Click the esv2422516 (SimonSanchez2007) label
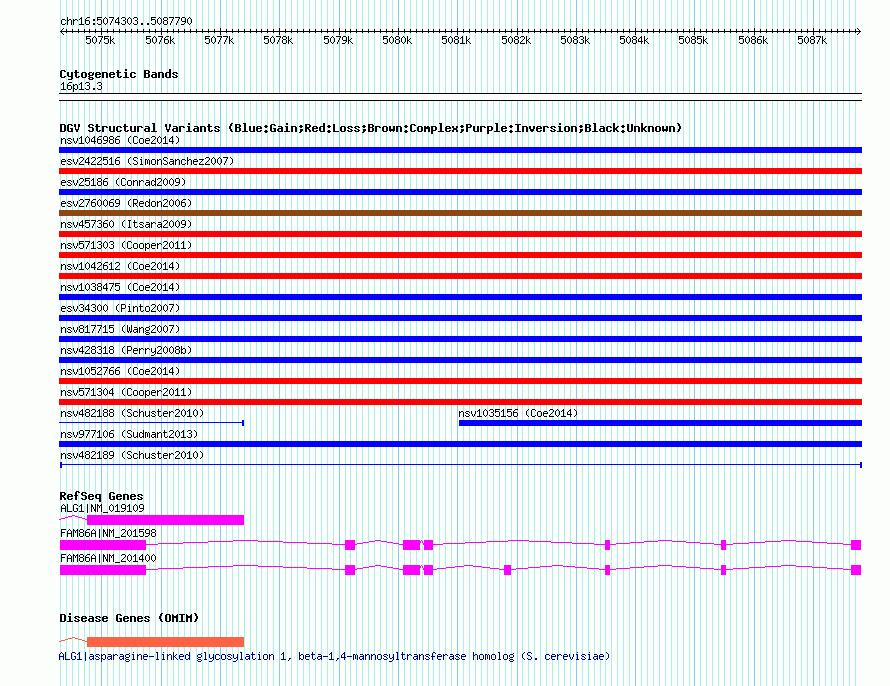 (147, 161)
